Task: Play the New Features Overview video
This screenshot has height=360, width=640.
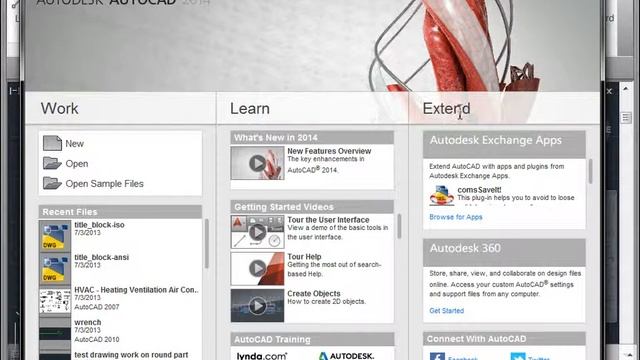Action: 257,163
